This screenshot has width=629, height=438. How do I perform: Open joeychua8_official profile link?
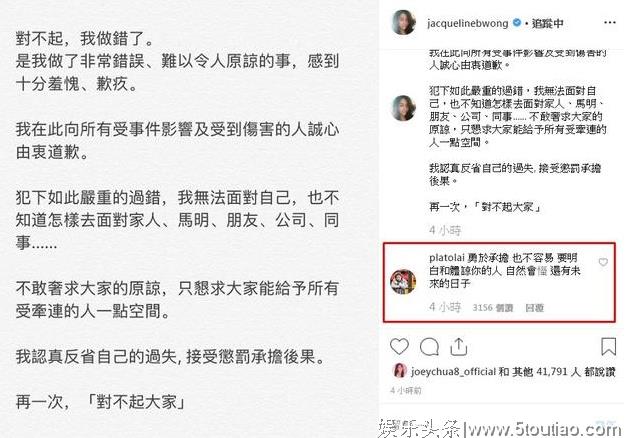pyautogui.click(x=453, y=372)
